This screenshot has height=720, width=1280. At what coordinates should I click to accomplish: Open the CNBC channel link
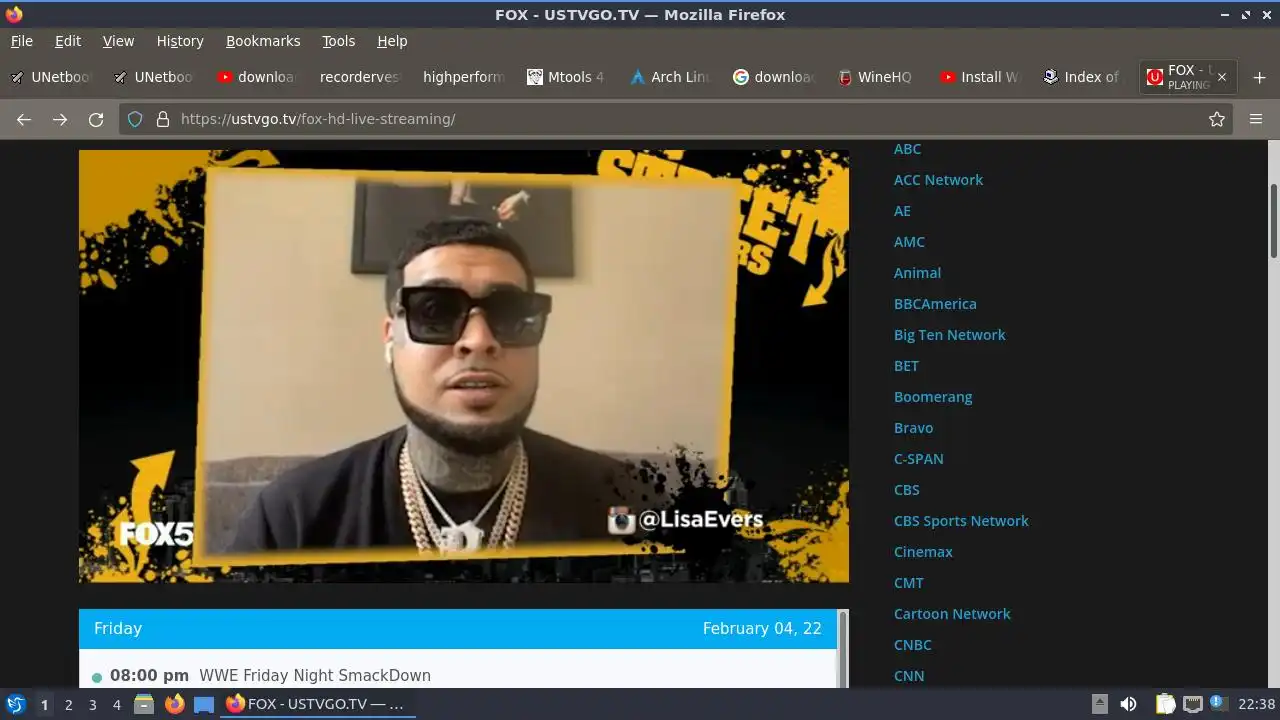coord(912,645)
